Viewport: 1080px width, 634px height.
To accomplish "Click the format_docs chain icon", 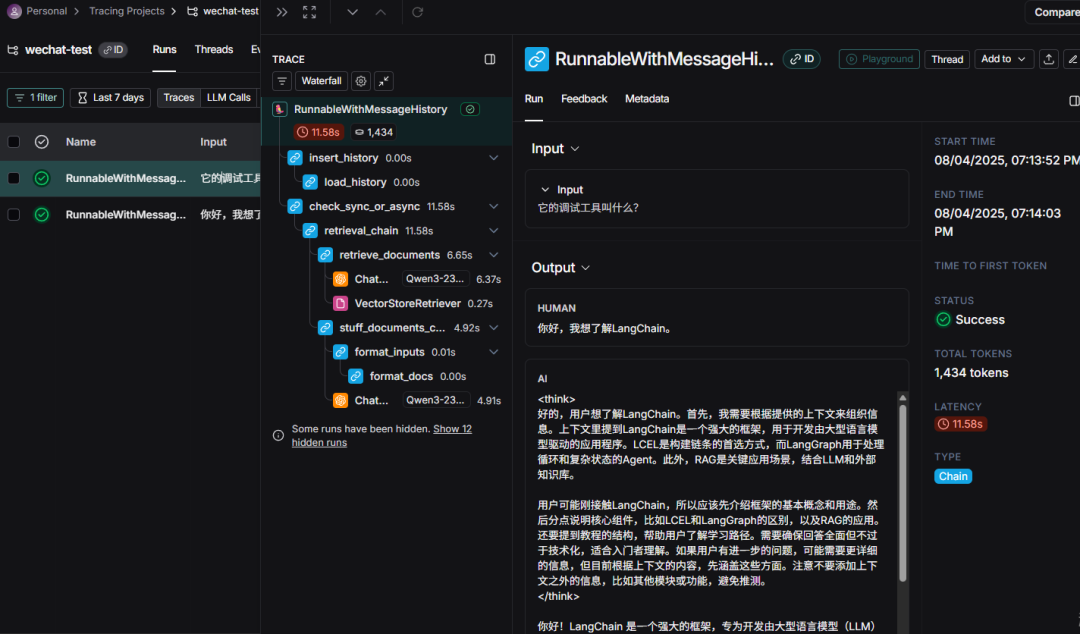I will [355, 376].
